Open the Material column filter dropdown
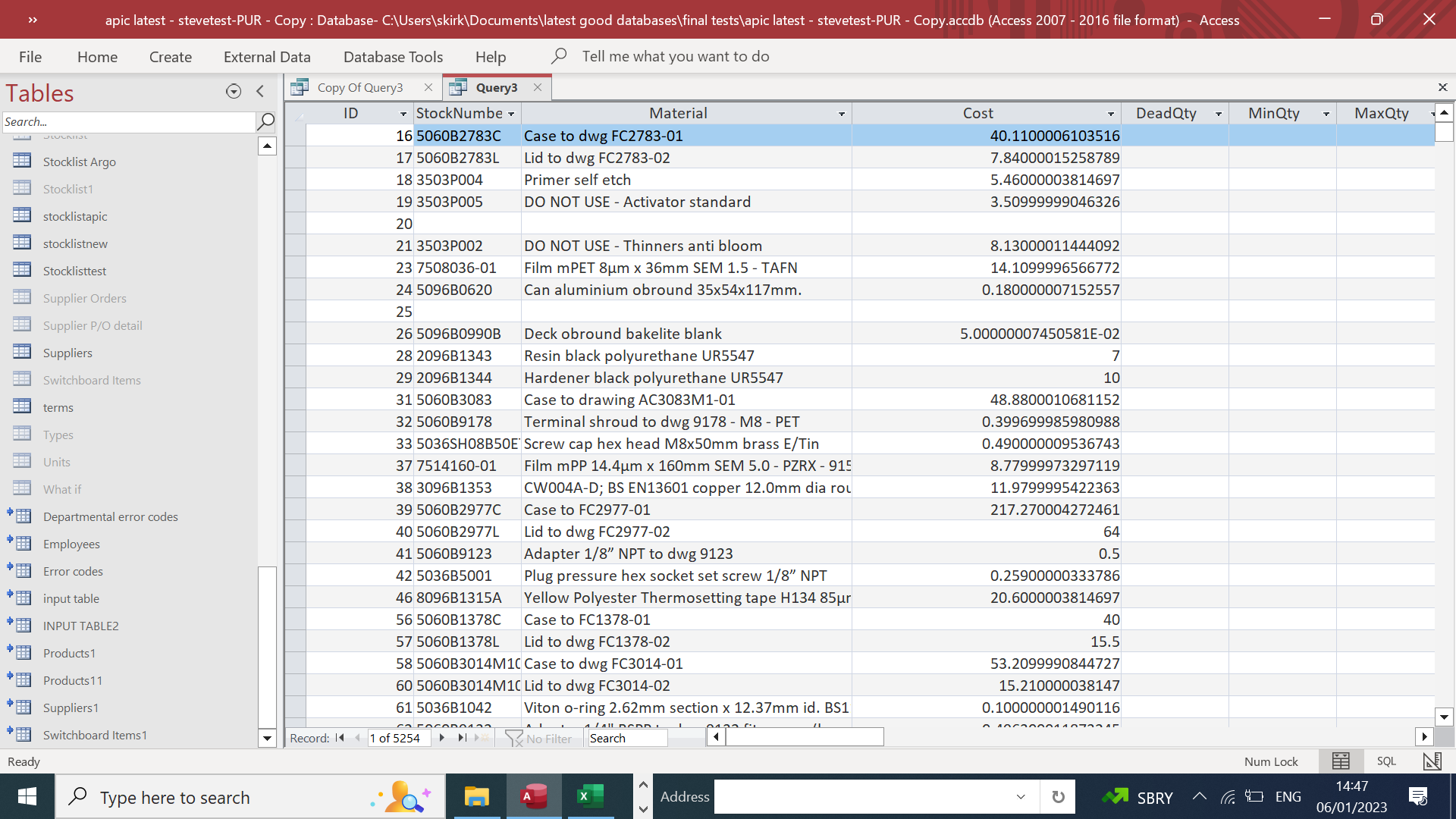The width and height of the screenshot is (1456, 819). point(842,114)
